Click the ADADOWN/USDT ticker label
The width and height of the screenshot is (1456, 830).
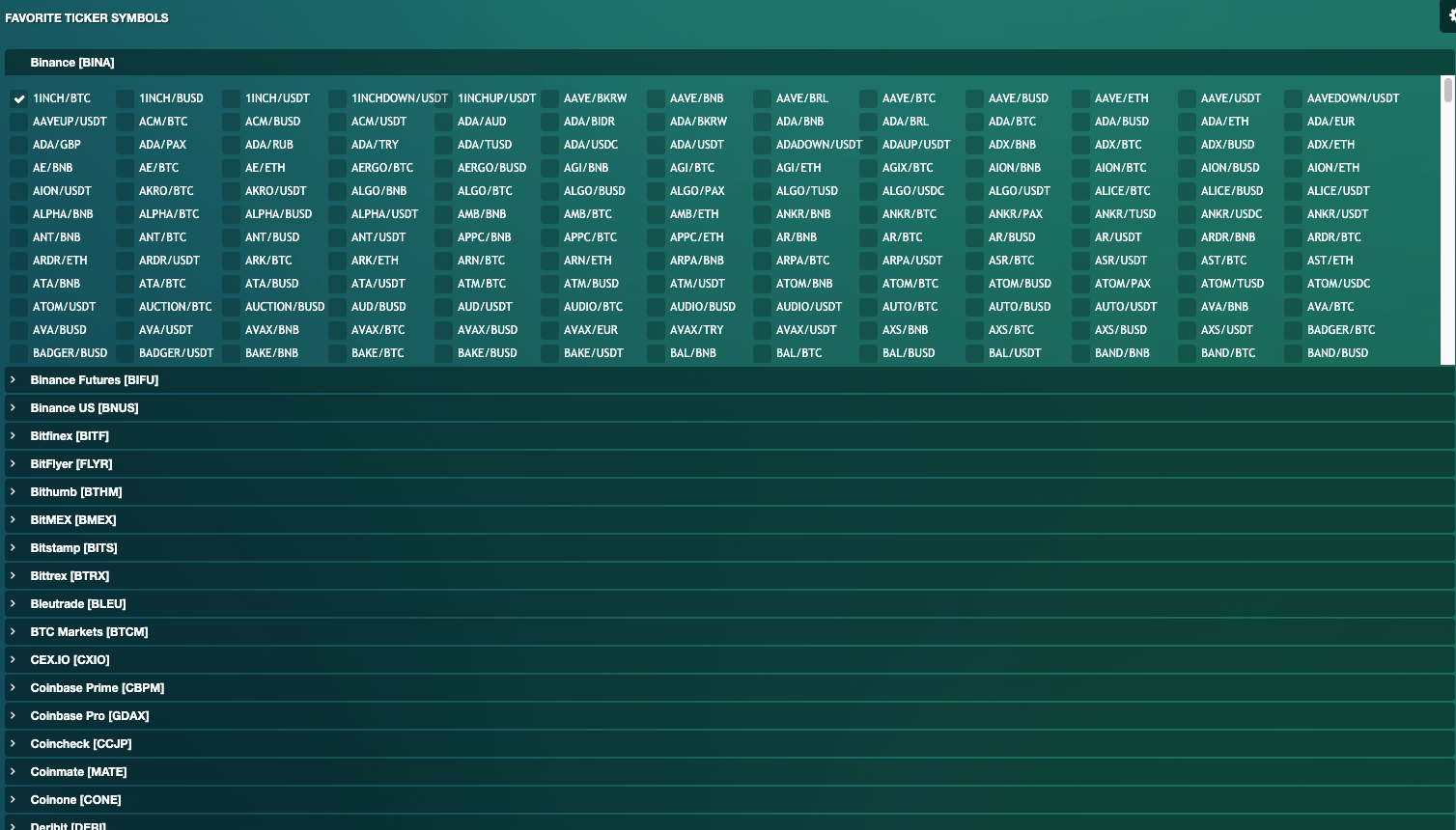tap(819, 145)
